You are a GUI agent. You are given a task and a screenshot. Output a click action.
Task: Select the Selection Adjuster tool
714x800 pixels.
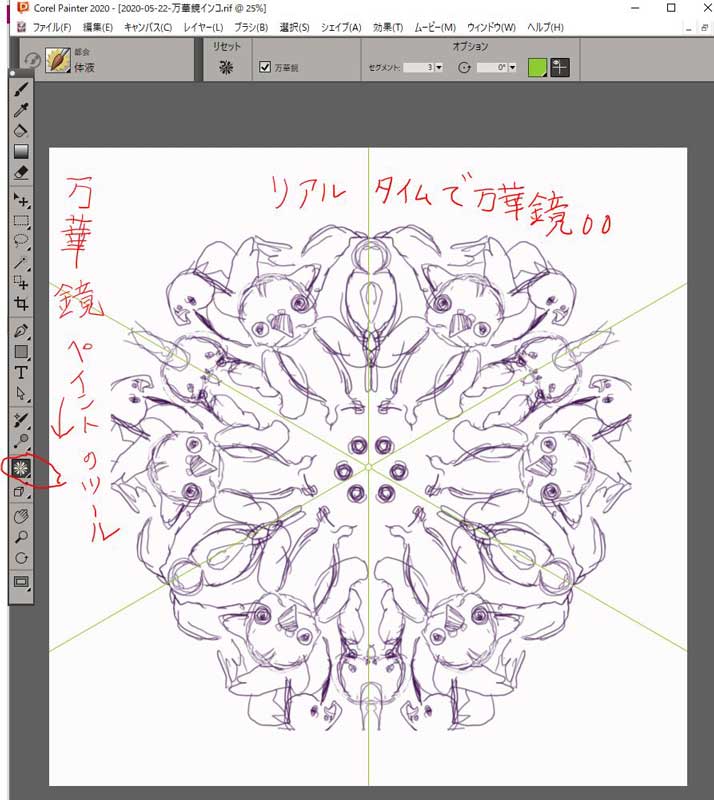20,283
